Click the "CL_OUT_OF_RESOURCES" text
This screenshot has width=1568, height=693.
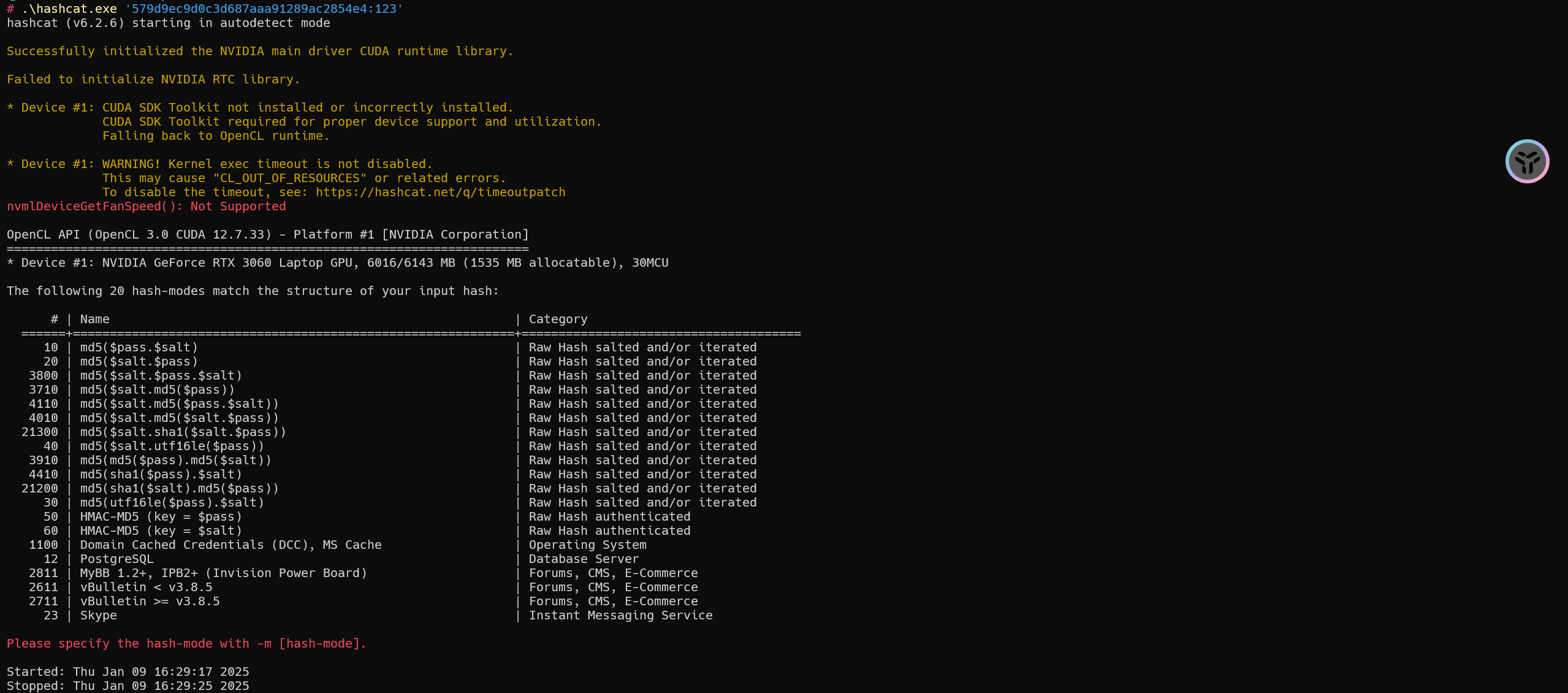(289, 178)
